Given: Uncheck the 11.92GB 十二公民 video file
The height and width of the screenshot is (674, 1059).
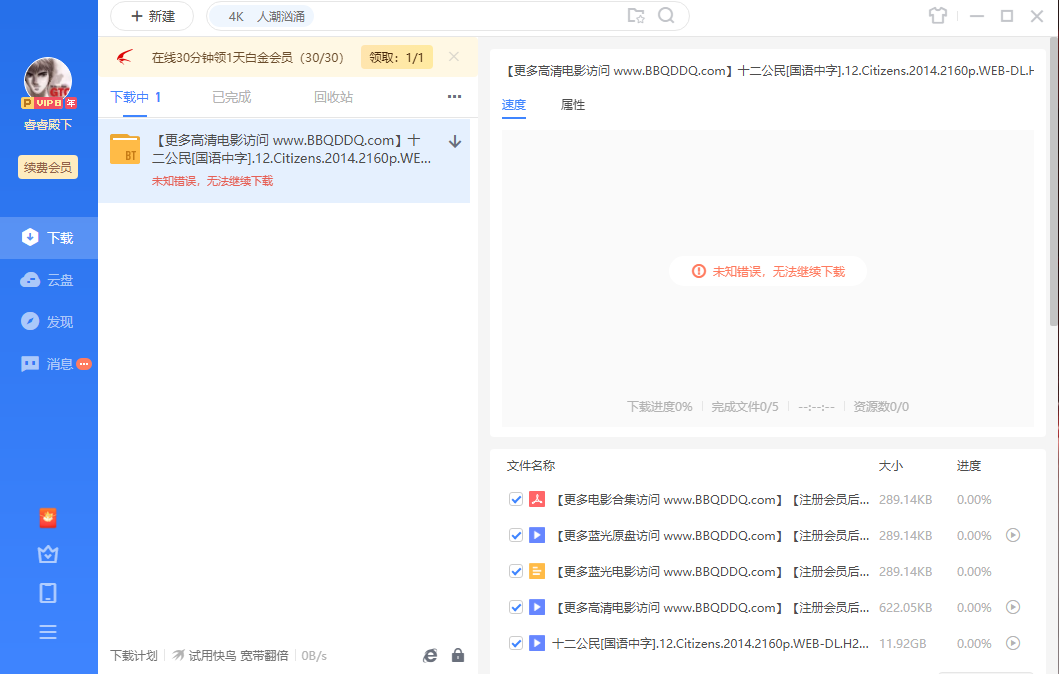Looking at the screenshot, I should [516, 643].
